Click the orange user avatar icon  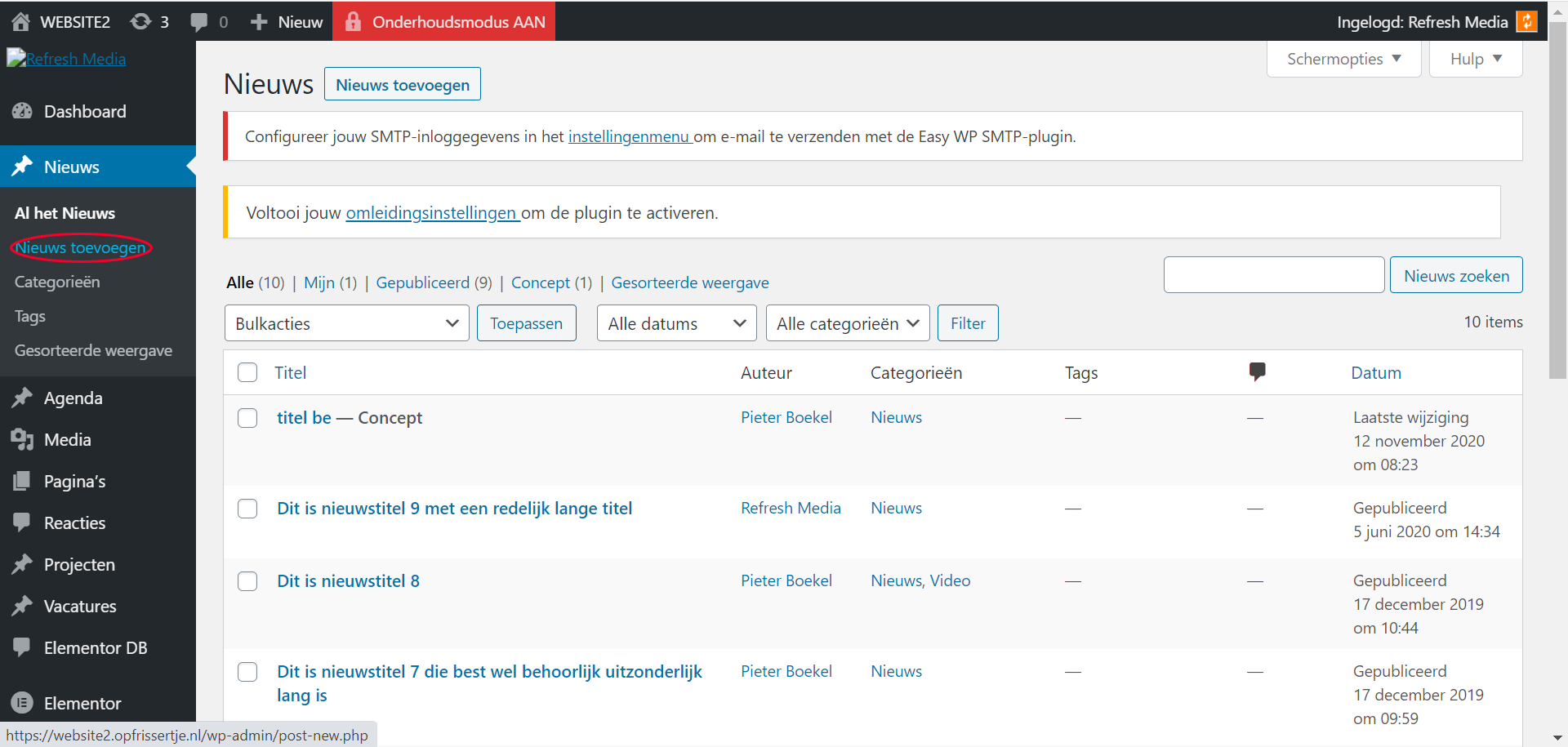(1526, 22)
